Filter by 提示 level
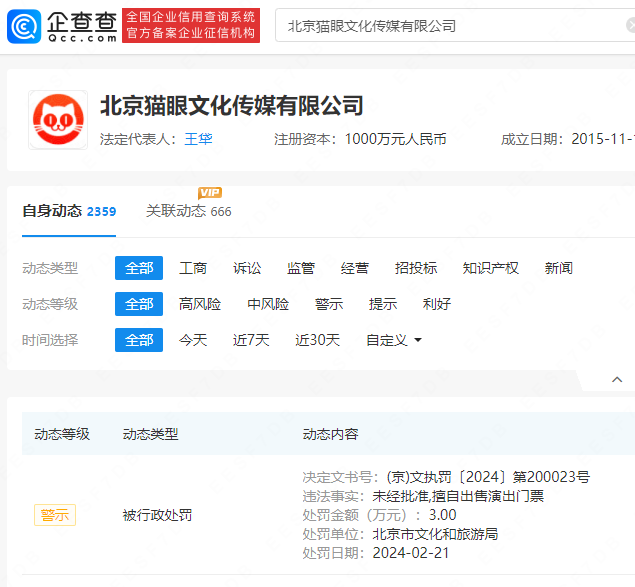Image resolution: width=635 pixels, height=587 pixels. [383, 304]
